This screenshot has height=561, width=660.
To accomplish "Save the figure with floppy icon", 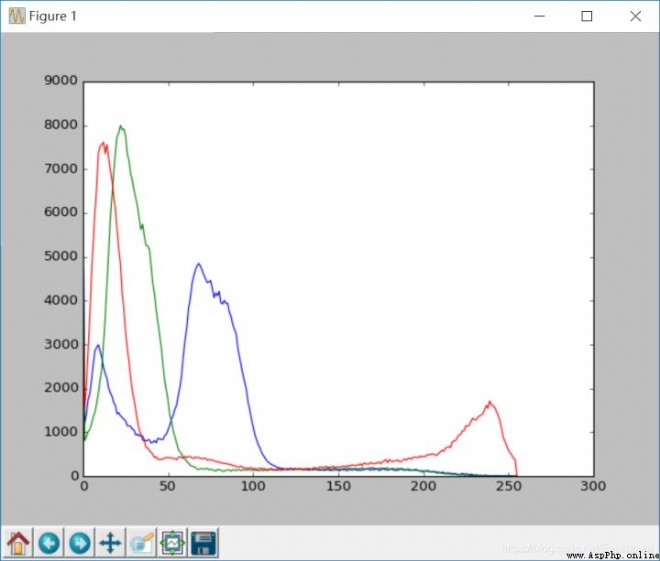I will pyautogui.click(x=203, y=543).
